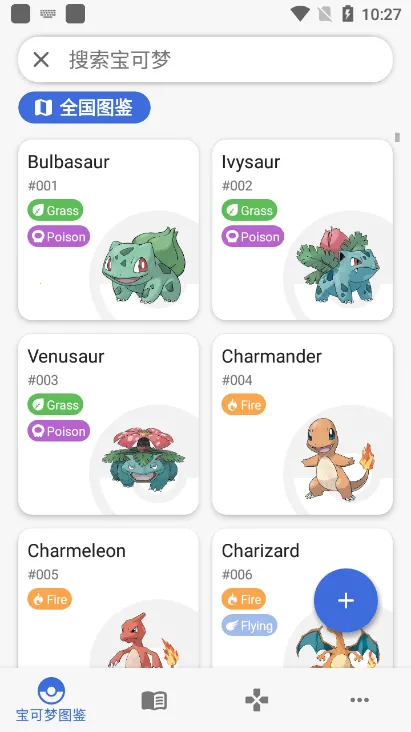Tap the Charmander artwork
Image resolution: width=411 pixels, height=732 pixels.
[338, 459]
